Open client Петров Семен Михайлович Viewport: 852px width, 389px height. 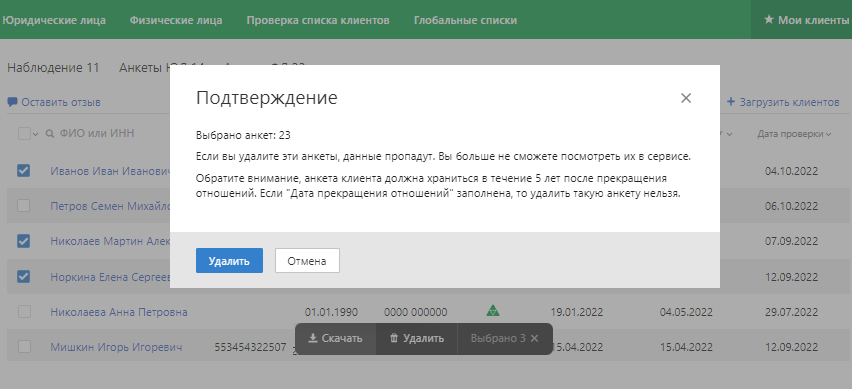tap(110, 206)
